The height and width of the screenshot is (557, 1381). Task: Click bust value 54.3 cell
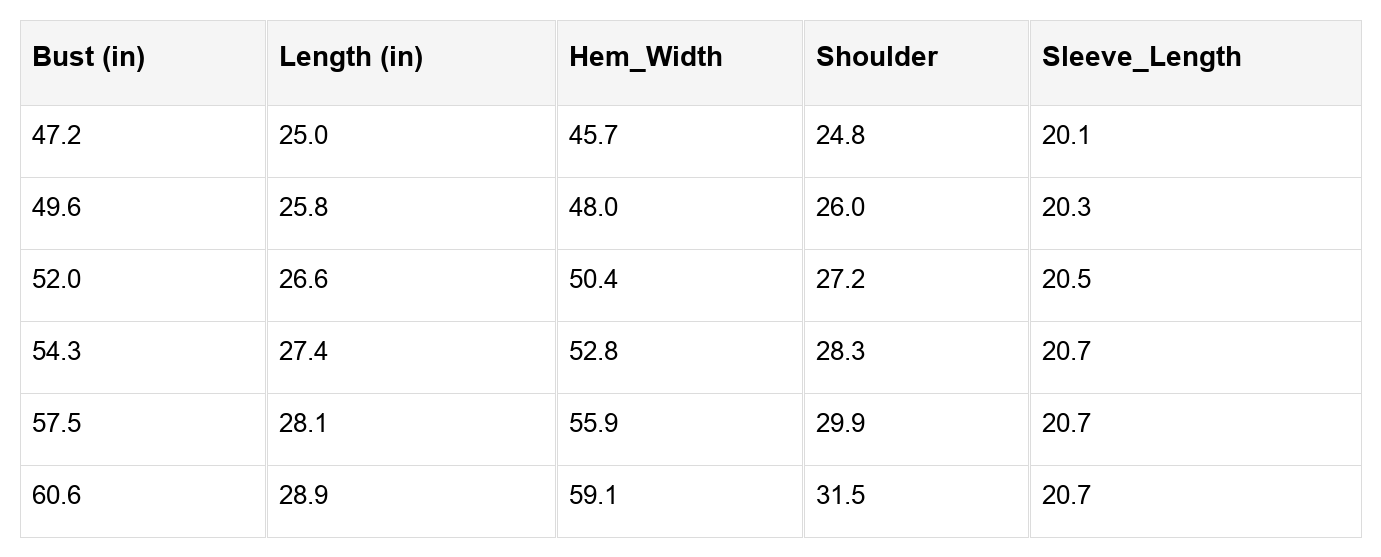click(x=57, y=352)
